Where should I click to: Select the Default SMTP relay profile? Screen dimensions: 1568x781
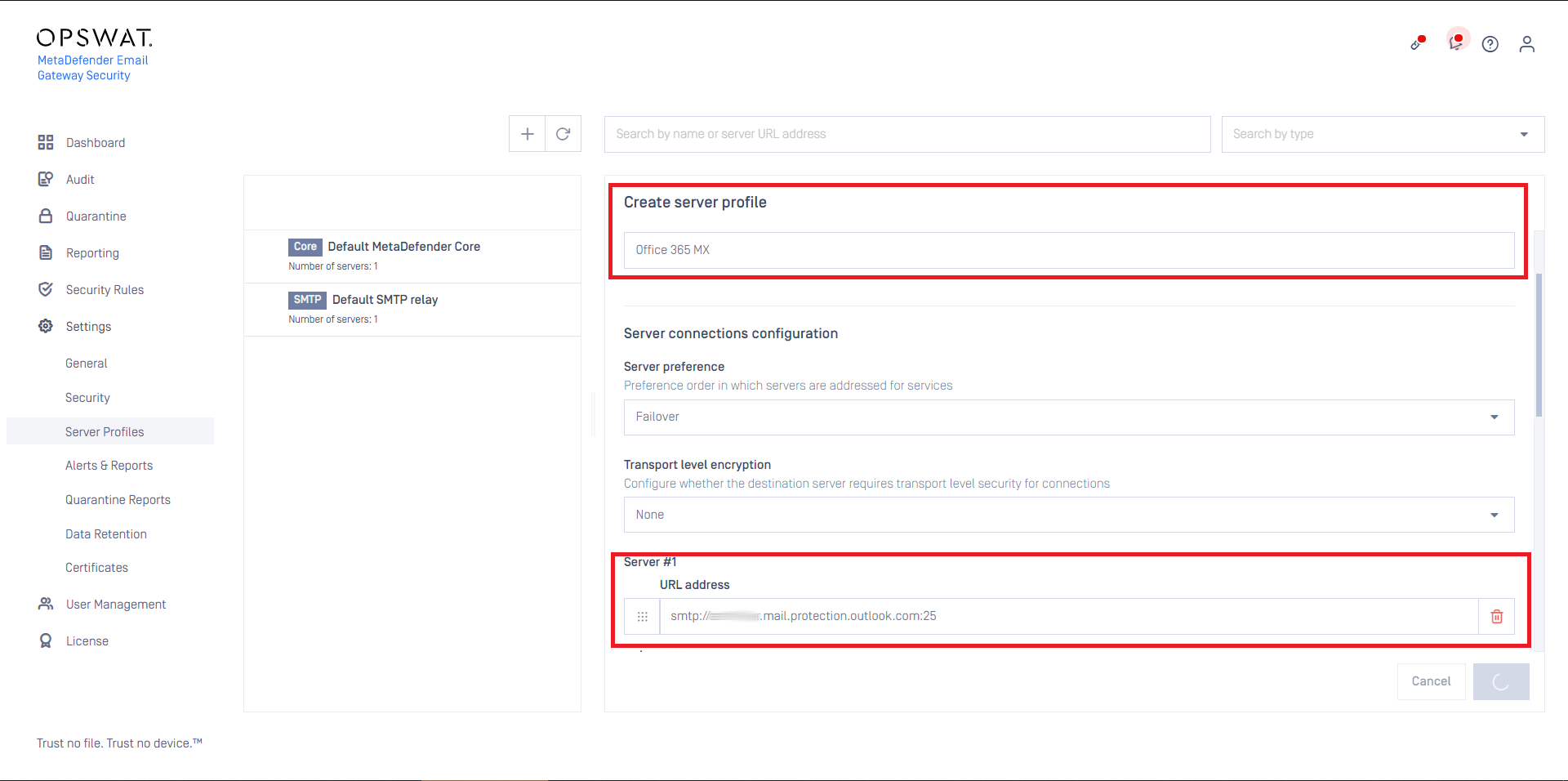tap(385, 300)
